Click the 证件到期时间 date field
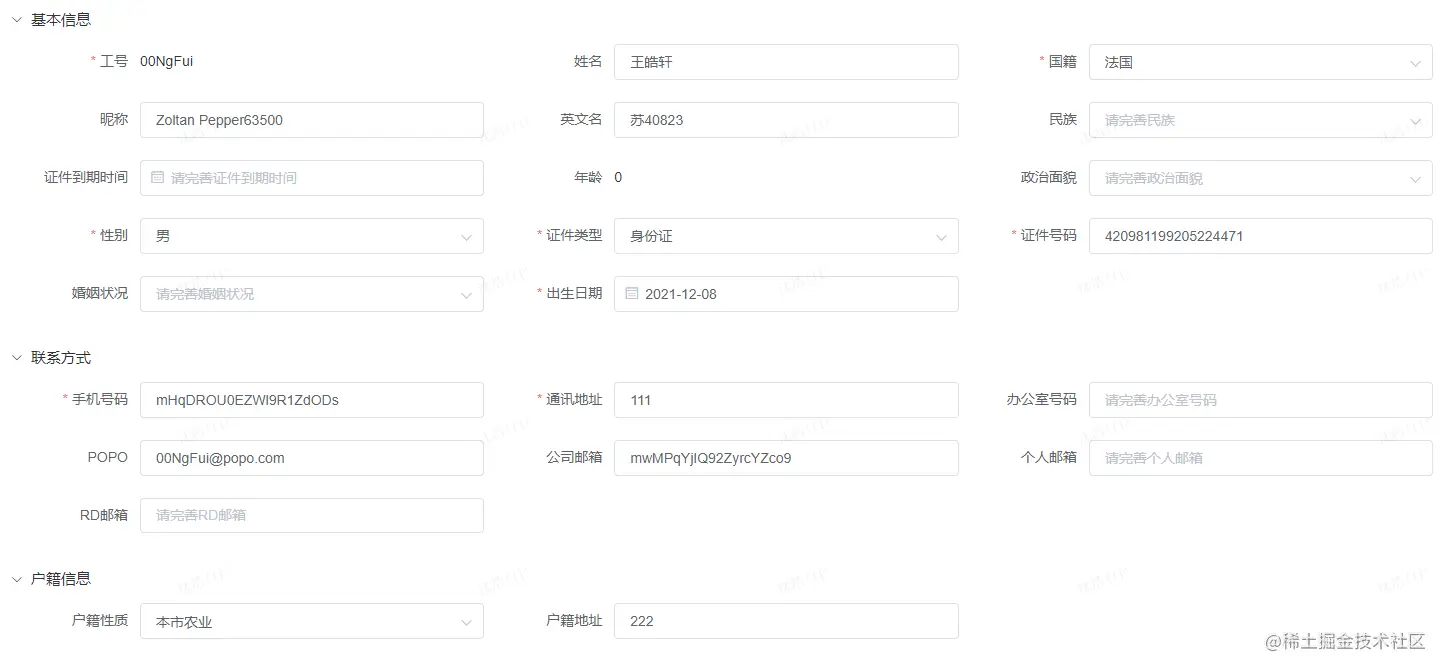 [312, 178]
